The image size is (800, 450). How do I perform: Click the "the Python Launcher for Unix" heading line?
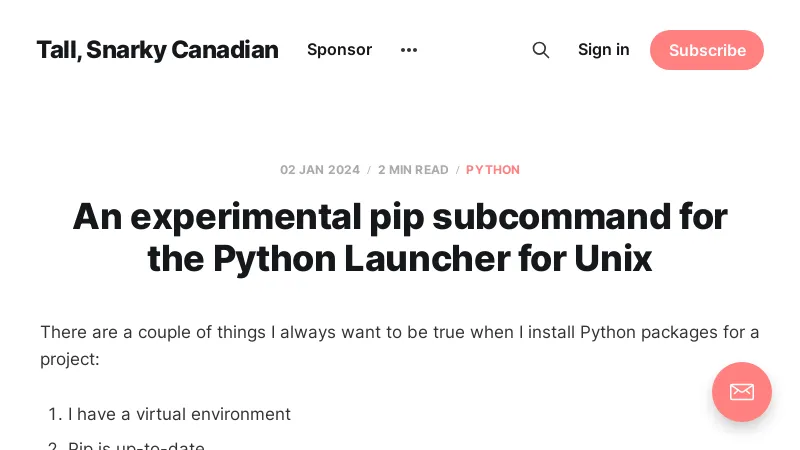pyautogui.click(x=400, y=259)
